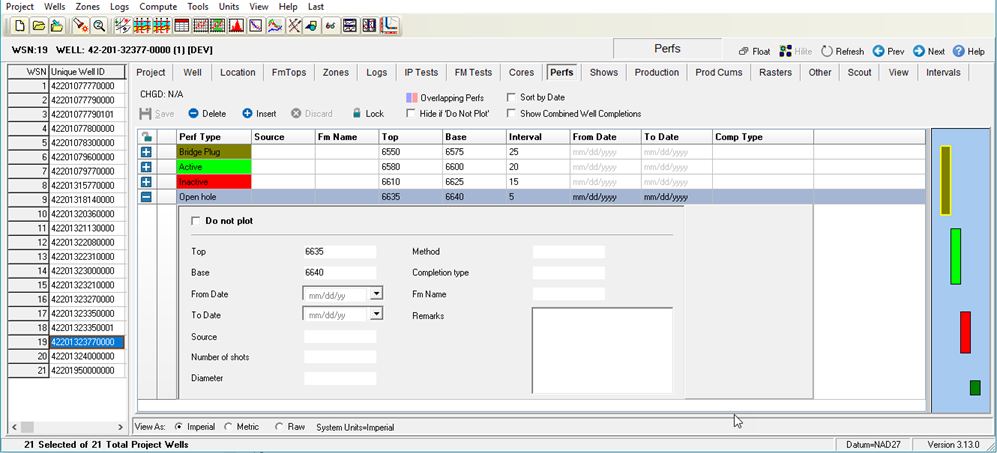This screenshot has height=453, width=997.
Task: Click the Delete button
Action: point(207,113)
